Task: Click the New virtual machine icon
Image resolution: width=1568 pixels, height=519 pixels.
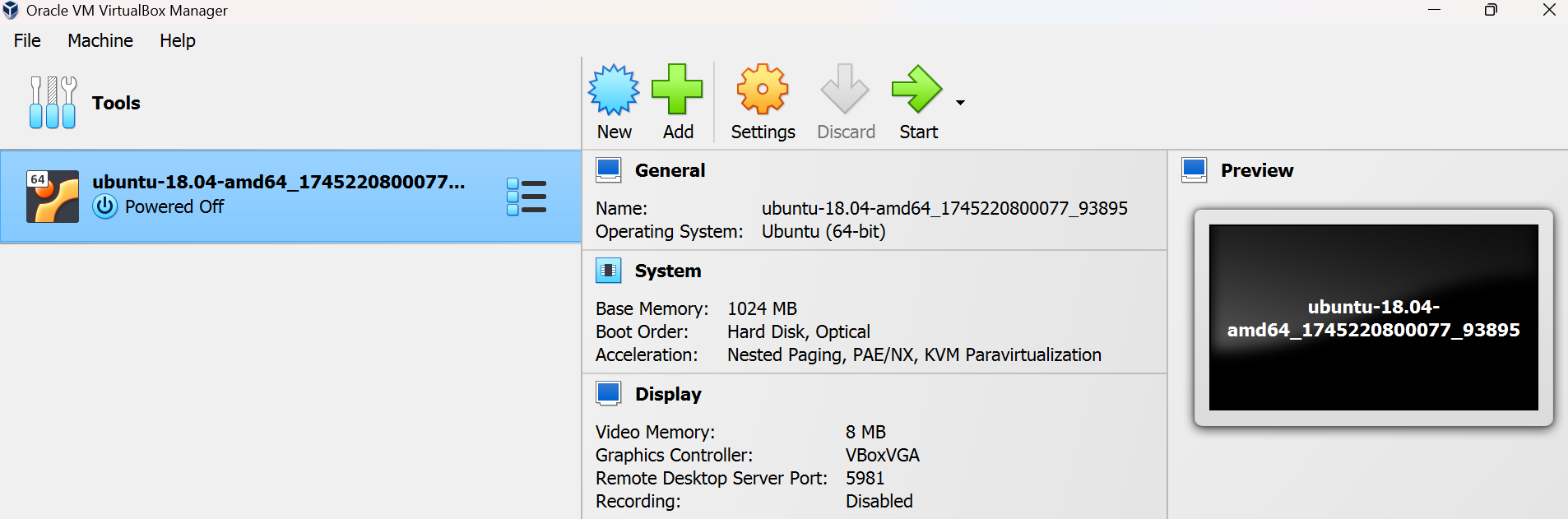Action: pyautogui.click(x=614, y=90)
